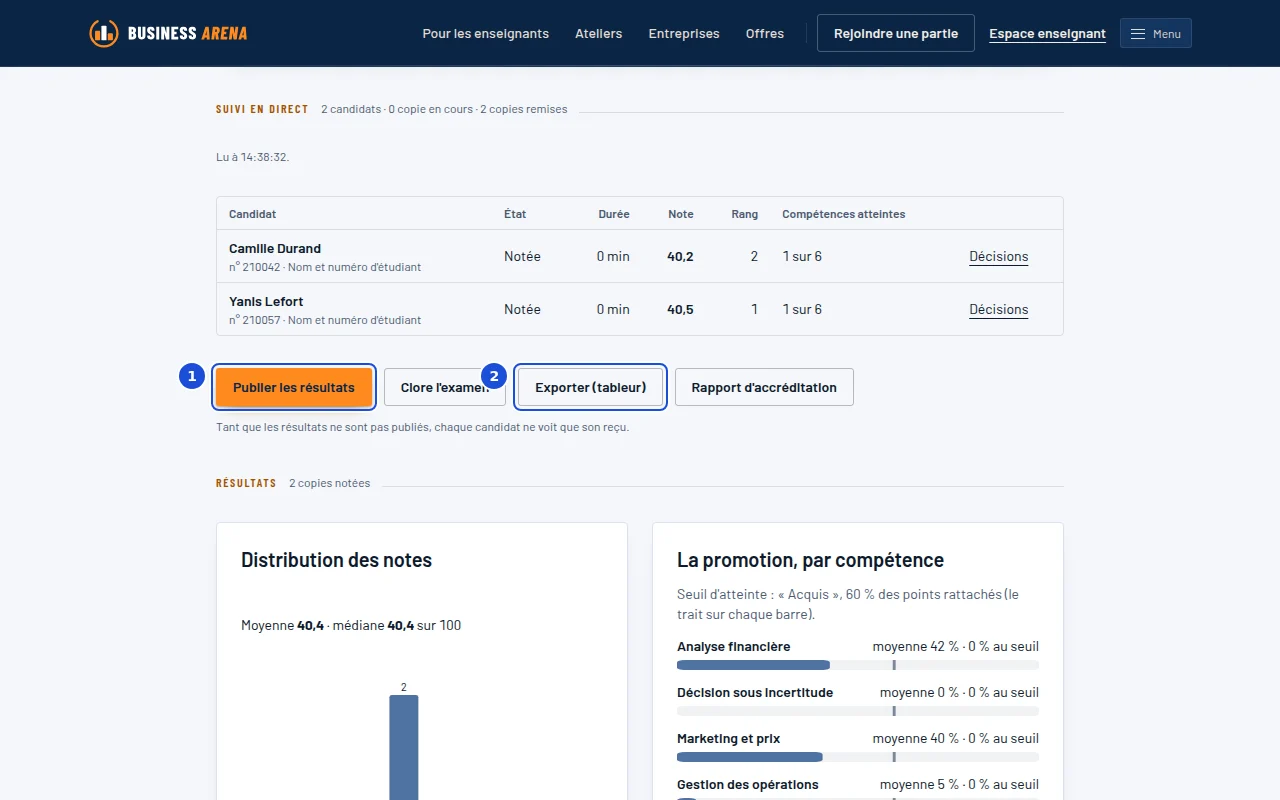Click the Décision sous incertitude progress bar

pyautogui.click(x=858, y=711)
